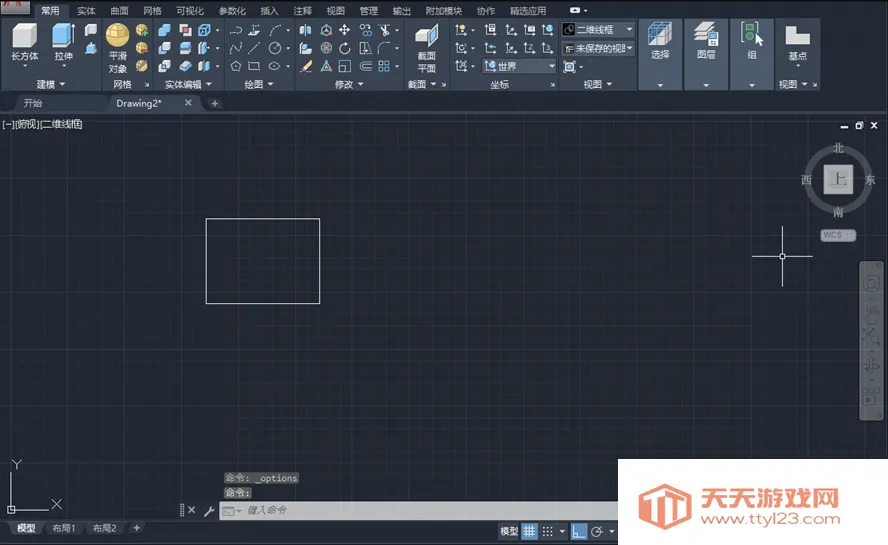
Task: Expand the 绘图 panel flyout
Action: tap(259, 84)
